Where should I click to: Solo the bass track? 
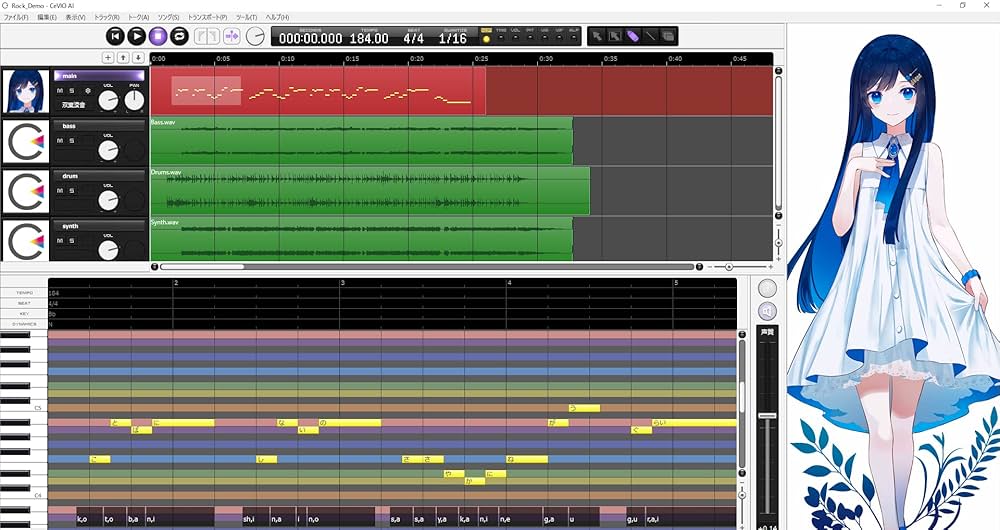click(71, 141)
